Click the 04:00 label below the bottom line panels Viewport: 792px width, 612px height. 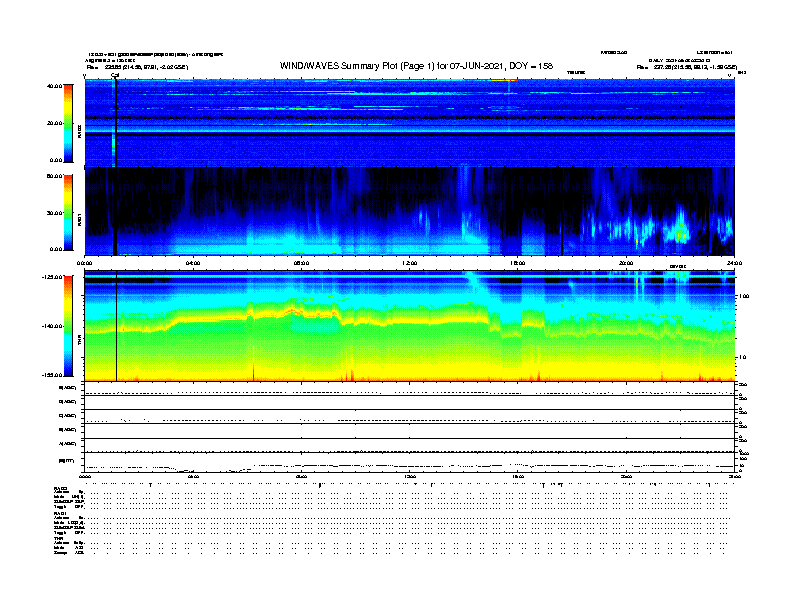click(193, 477)
